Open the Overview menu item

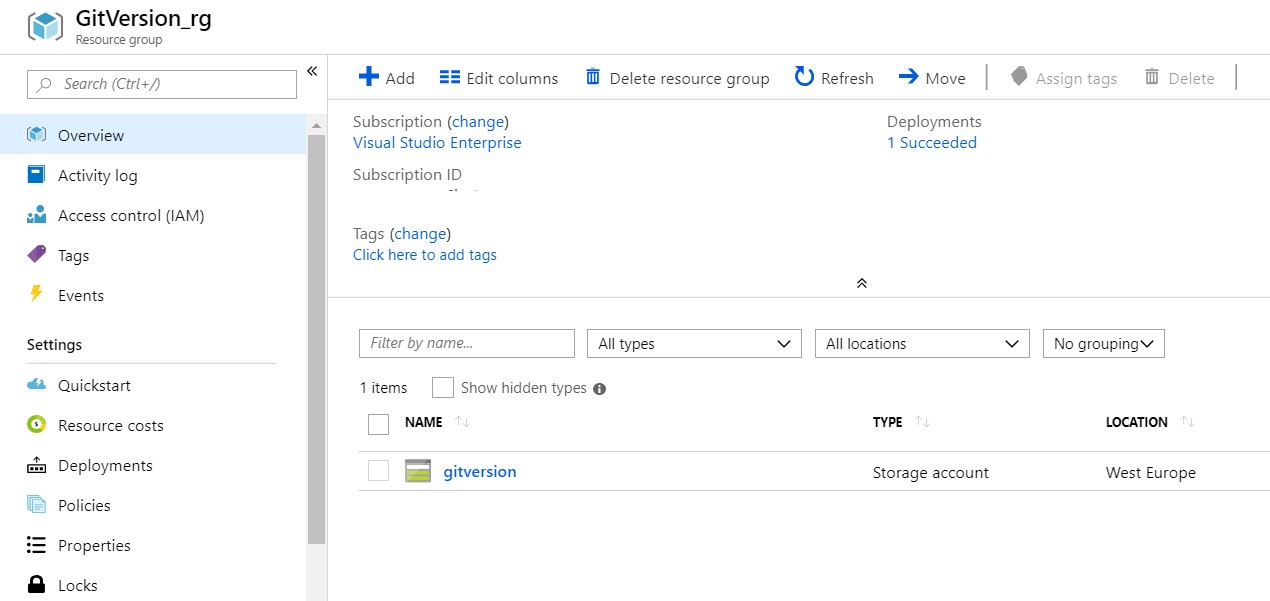[153, 135]
